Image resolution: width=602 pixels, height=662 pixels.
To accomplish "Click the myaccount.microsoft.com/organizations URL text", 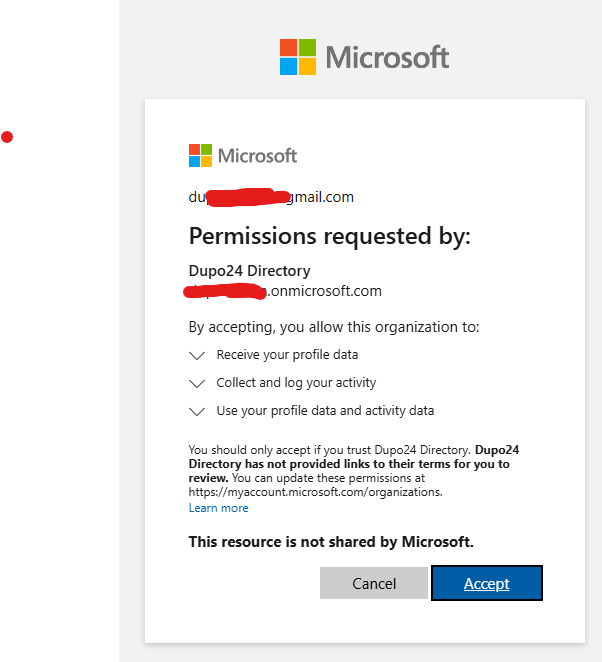I will pyautogui.click(x=315, y=492).
